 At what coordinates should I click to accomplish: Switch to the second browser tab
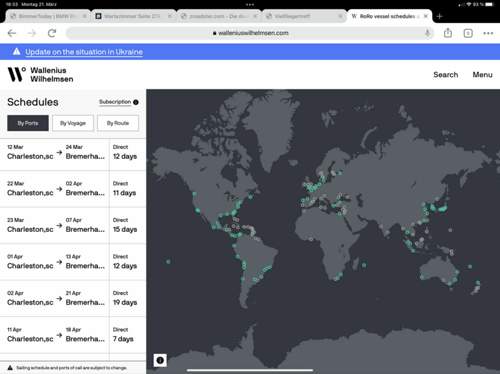134,16
